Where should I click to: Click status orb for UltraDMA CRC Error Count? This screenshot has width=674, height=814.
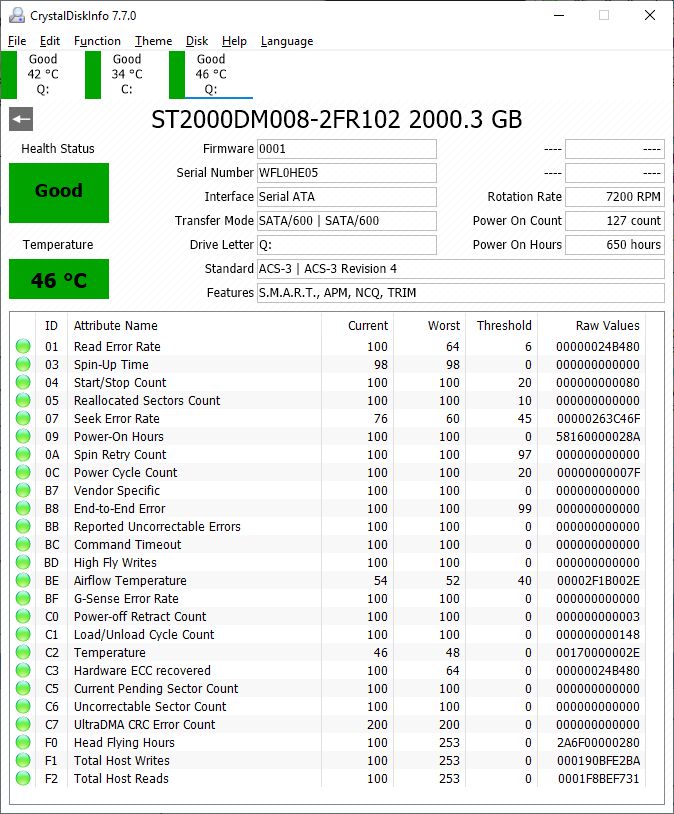(x=23, y=724)
